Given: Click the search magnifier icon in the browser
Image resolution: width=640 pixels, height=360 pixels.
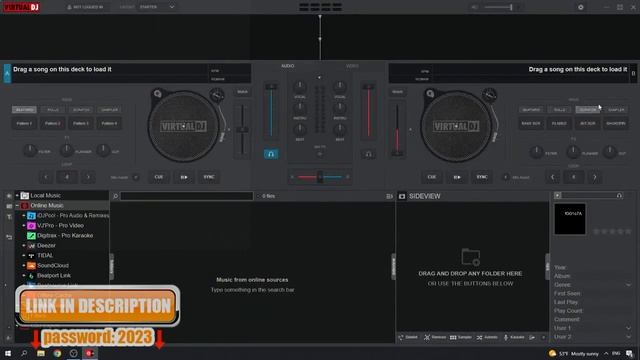Looking at the screenshot, I should click(116, 196).
